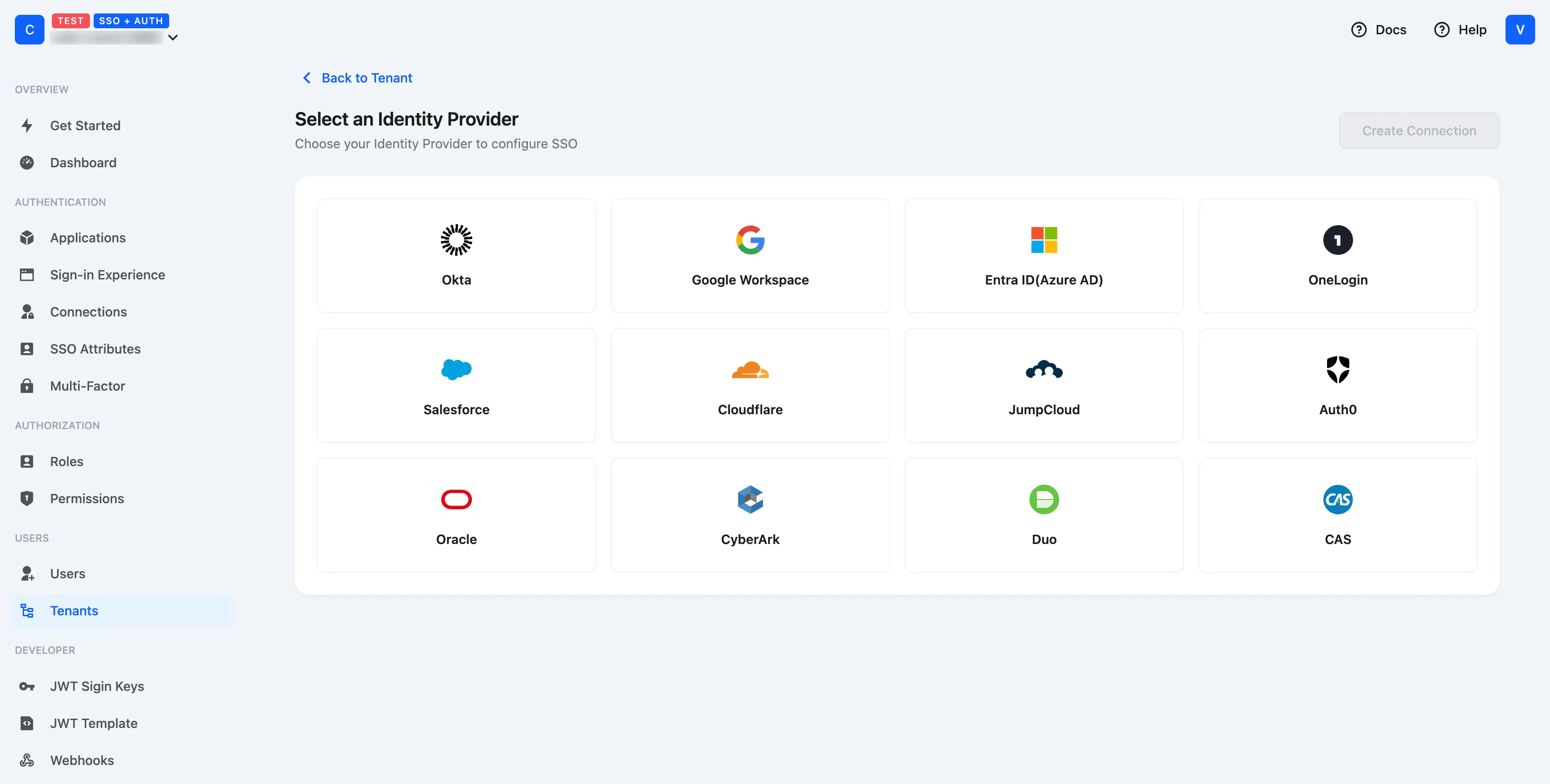Open the Webhooks developer section
The image size is (1550, 784).
[x=82, y=760]
